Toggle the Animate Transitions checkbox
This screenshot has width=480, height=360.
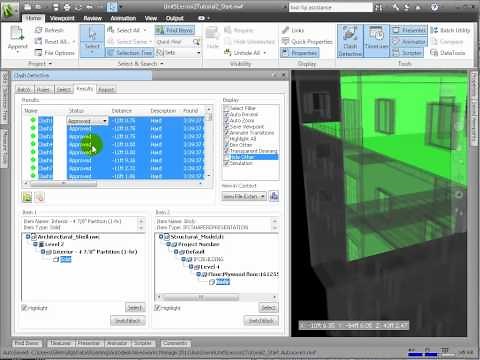coord(226,133)
